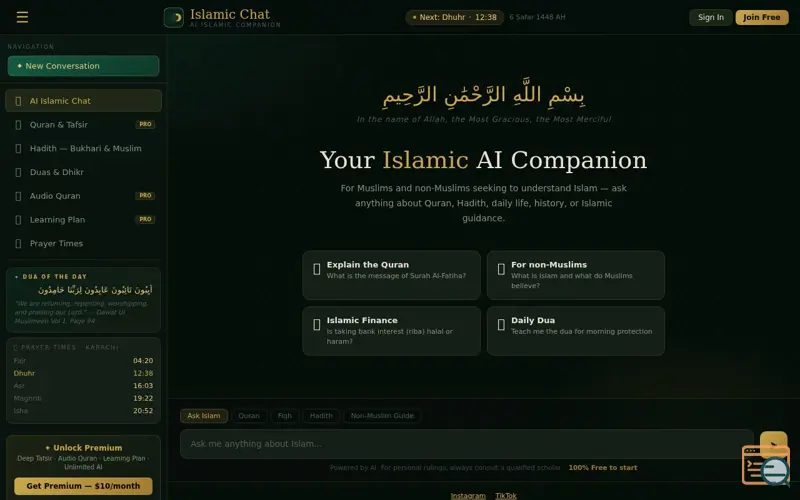800x500 pixels.
Task: Open the TikTok link
Action: (x=506, y=496)
